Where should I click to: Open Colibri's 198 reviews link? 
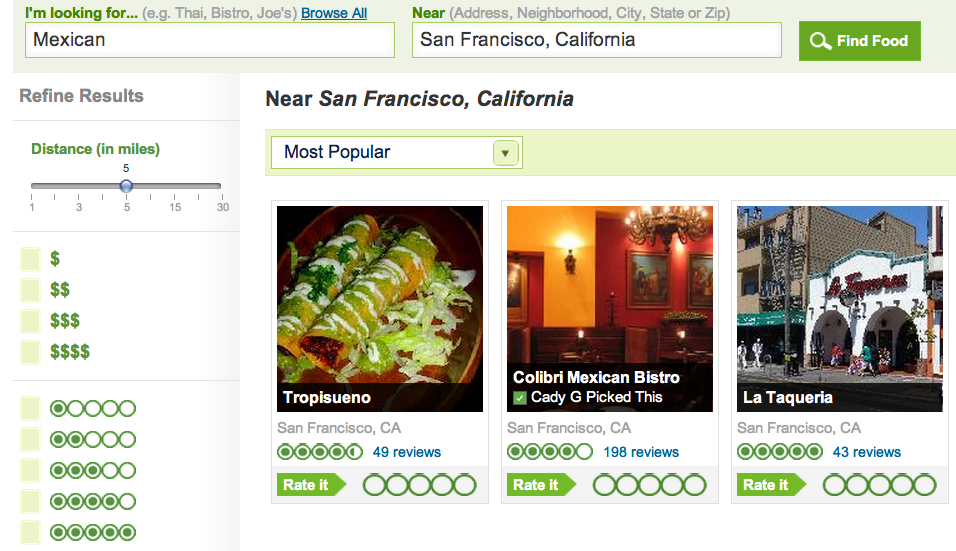(x=641, y=452)
